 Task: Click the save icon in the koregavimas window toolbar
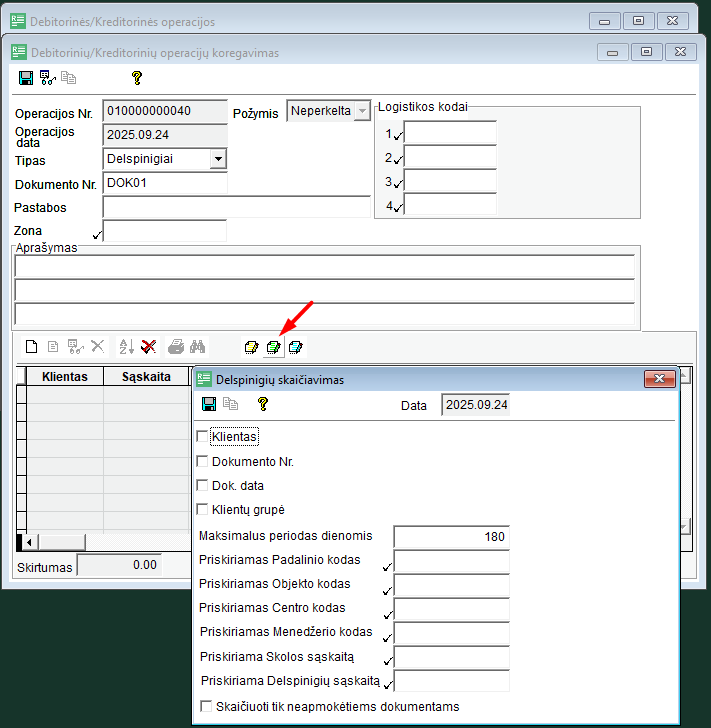tap(26, 77)
